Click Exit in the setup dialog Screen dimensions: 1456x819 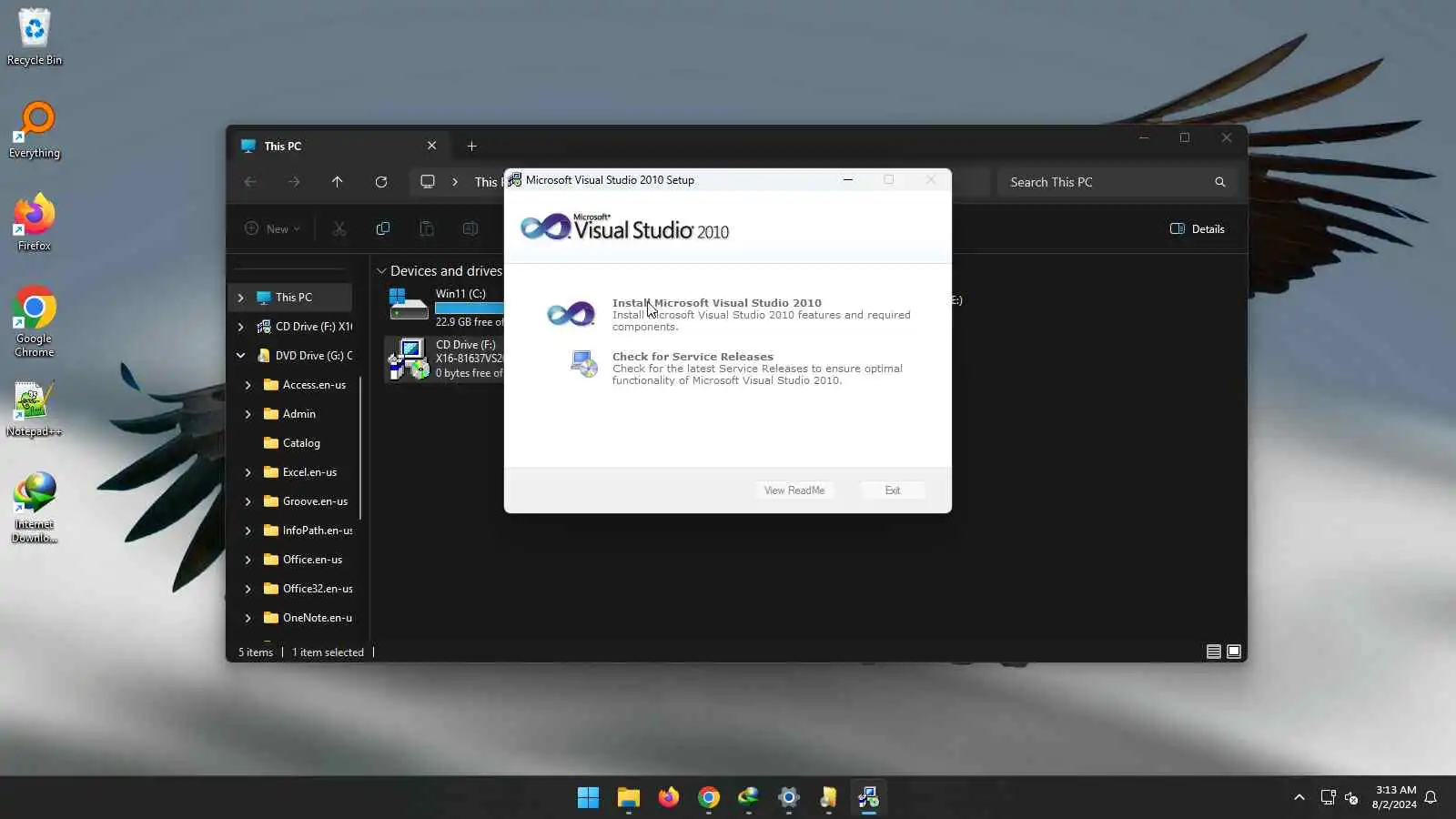coord(893,490)
